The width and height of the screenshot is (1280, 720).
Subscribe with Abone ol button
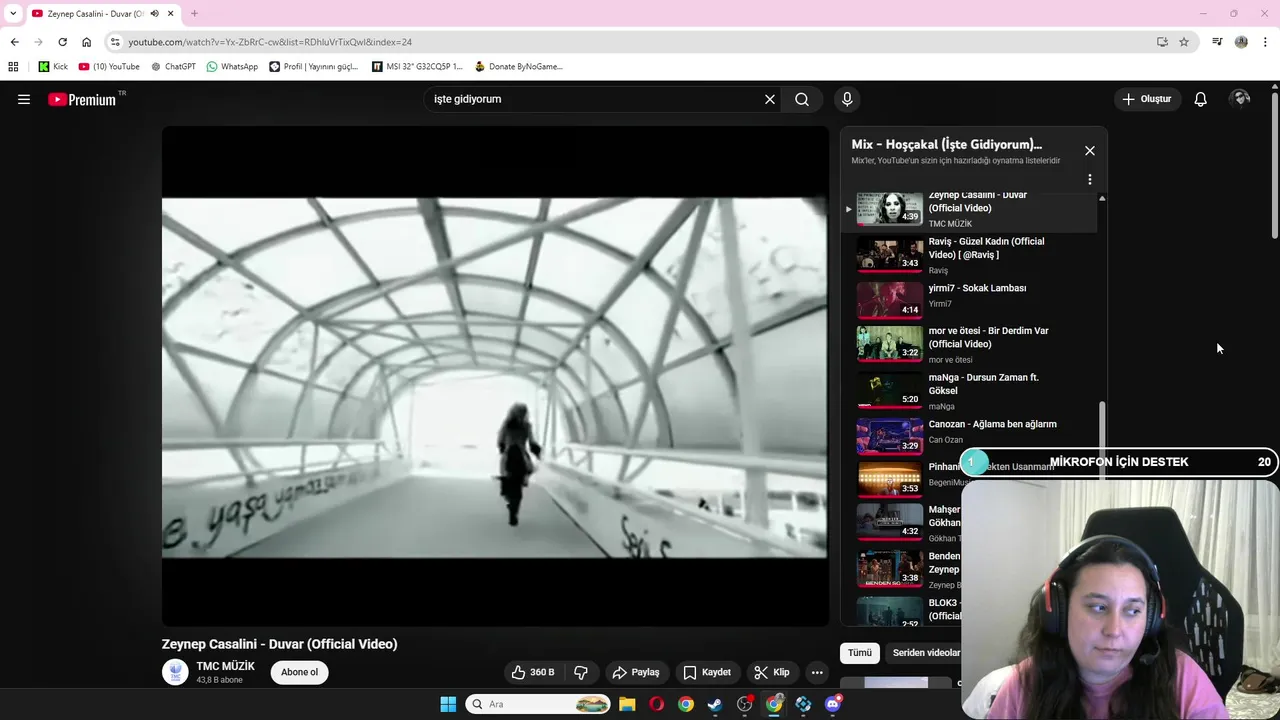point(299,672)
